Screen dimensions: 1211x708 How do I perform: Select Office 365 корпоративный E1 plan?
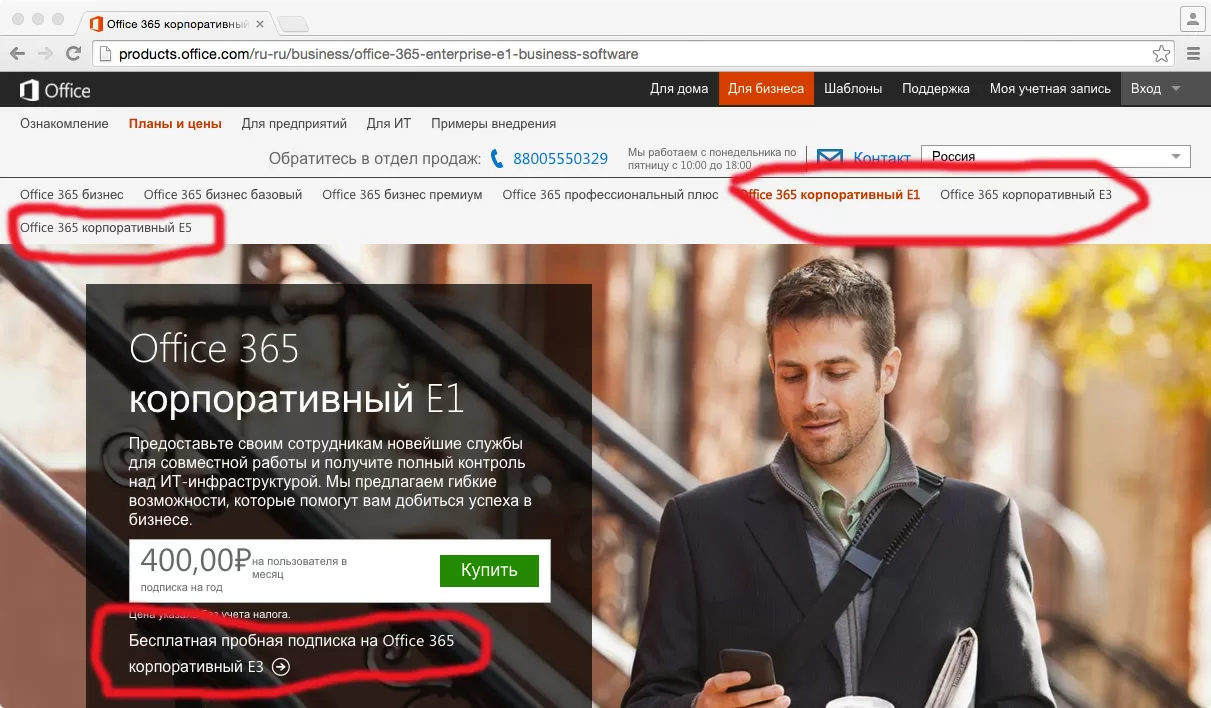pos(829,195)
